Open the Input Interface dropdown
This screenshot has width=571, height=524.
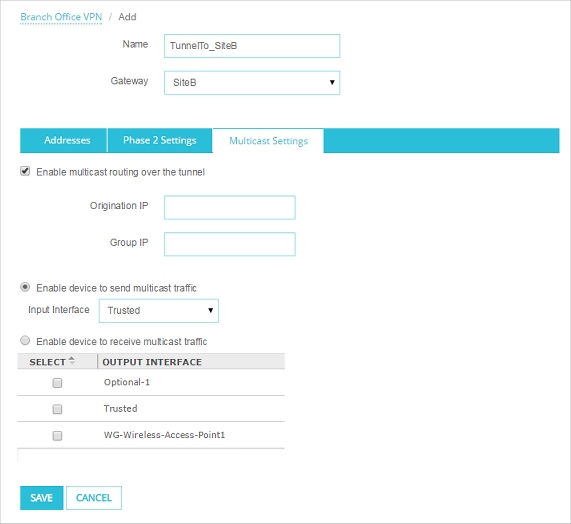pos(159,311)
